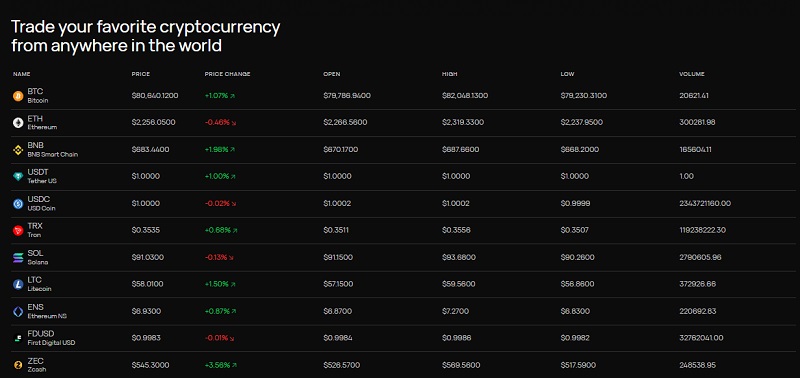Click Bitcoin low value $79,230.3100
The height and width of the screenshot is (378, 800).
click(584, 96)
